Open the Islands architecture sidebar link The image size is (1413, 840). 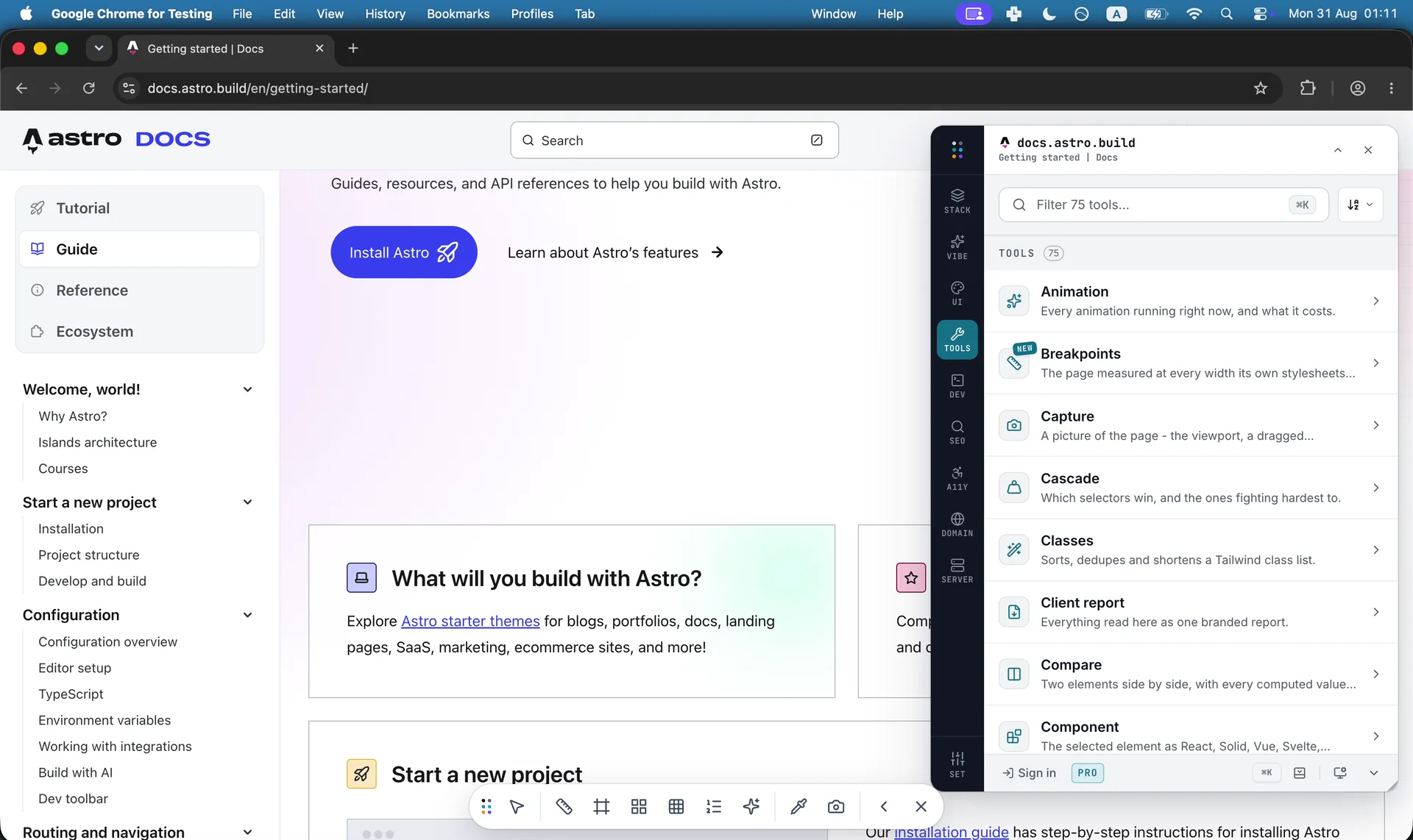coord(97,443)
